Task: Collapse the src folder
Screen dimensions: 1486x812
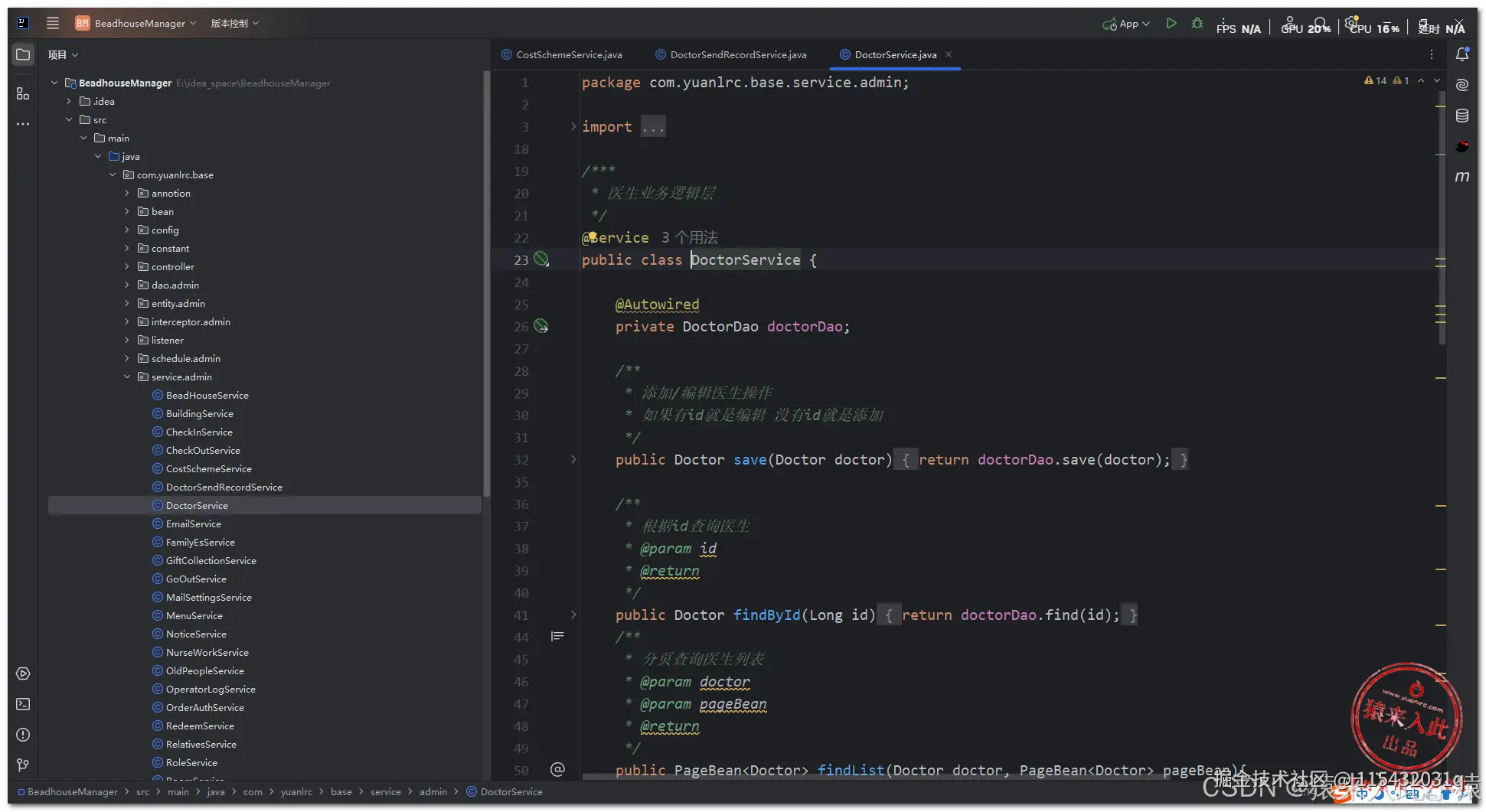Action: tap(69, 119)
